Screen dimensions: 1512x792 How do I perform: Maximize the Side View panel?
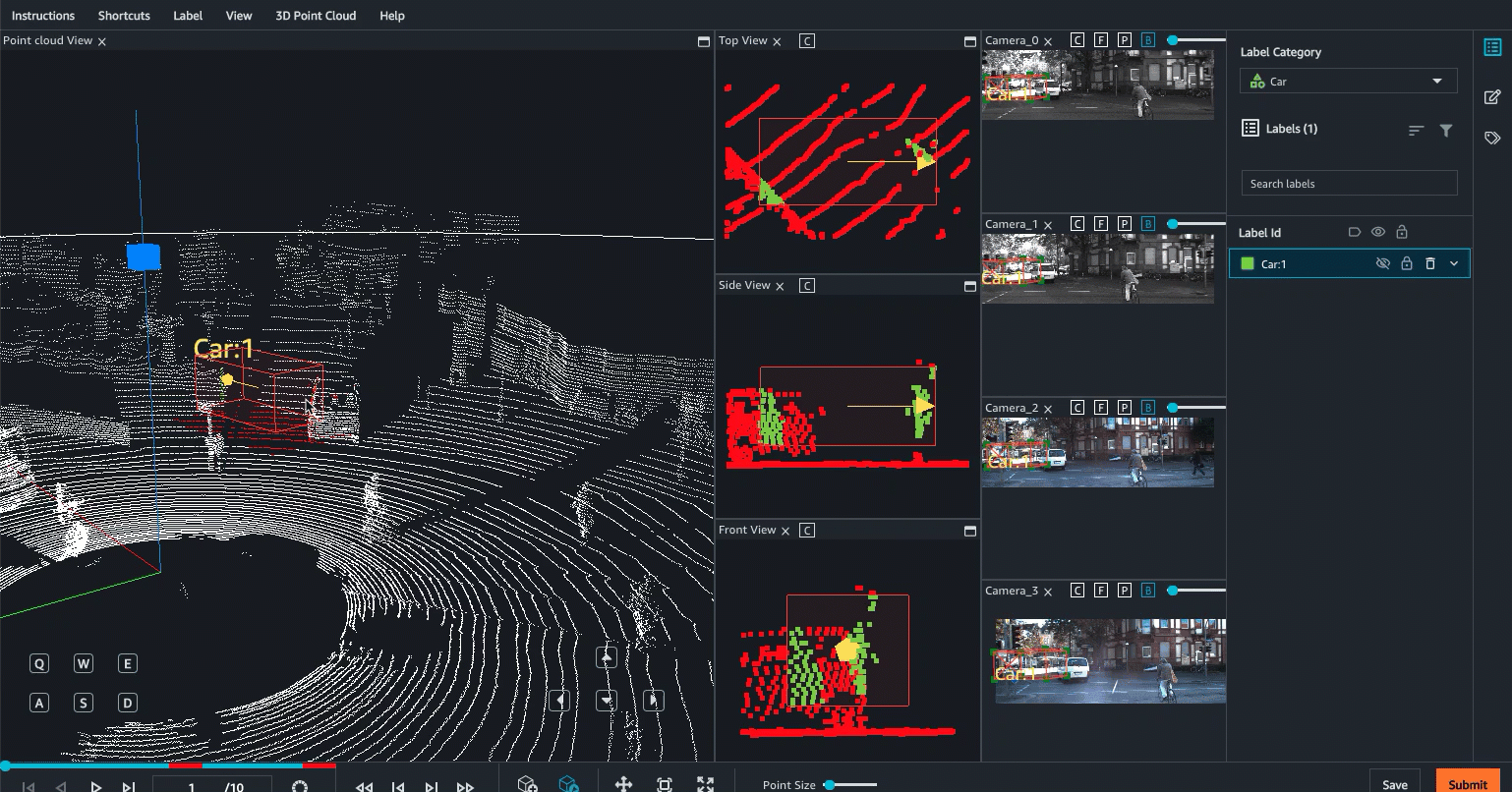click(970, 286)
